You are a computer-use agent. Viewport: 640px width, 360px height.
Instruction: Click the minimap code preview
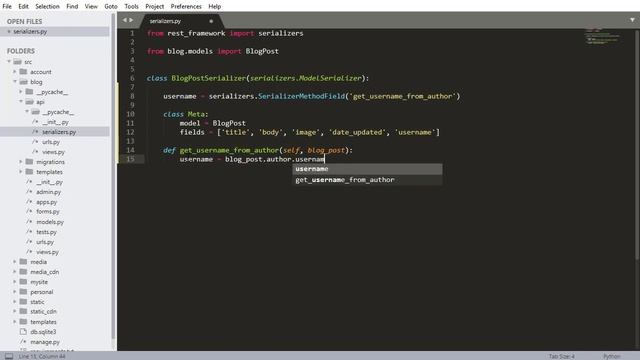pyautogui.click(x=603, y=36)
